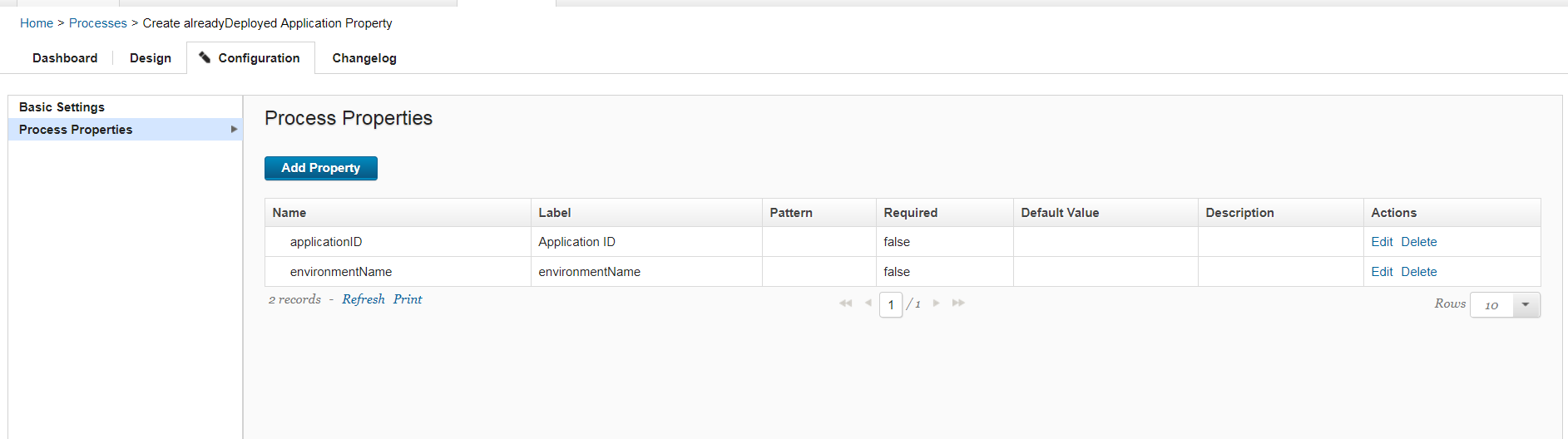The width and height of the screenshot is (1568, 439).
Task: Click the page number input field
Action: click(891, 305)
